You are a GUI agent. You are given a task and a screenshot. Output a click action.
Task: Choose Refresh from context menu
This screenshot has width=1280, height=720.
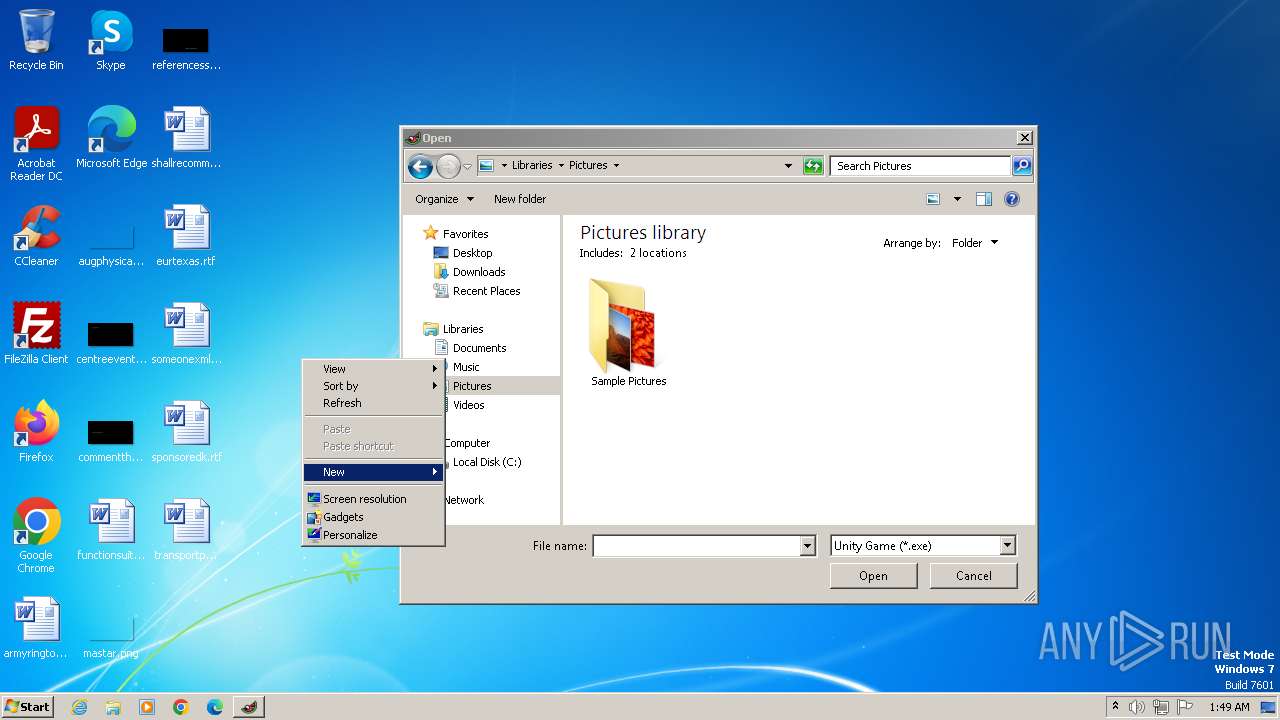tap(373, 403)
